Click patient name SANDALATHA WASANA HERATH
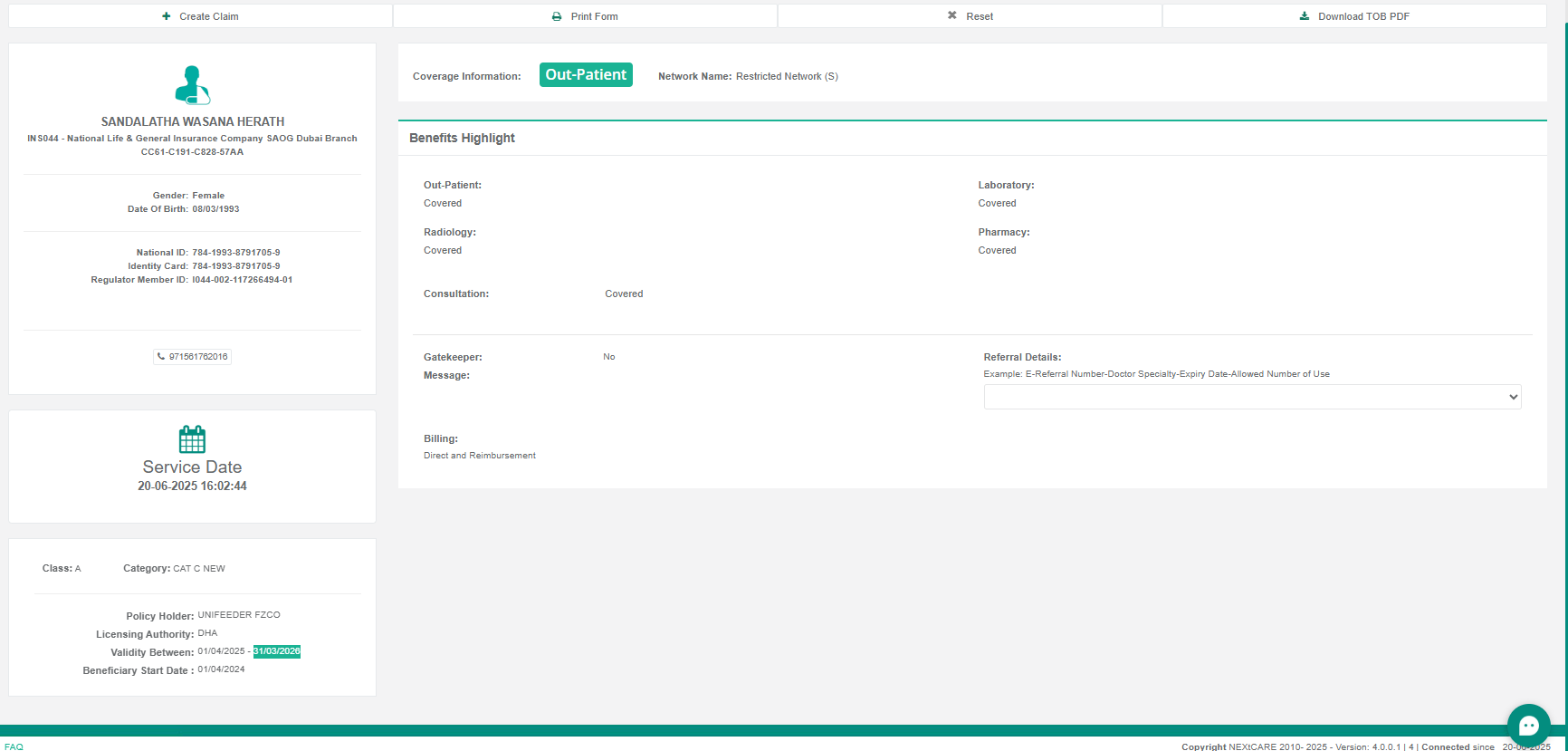This screenshot has height=751, width=1568. (x=192, y=121)
